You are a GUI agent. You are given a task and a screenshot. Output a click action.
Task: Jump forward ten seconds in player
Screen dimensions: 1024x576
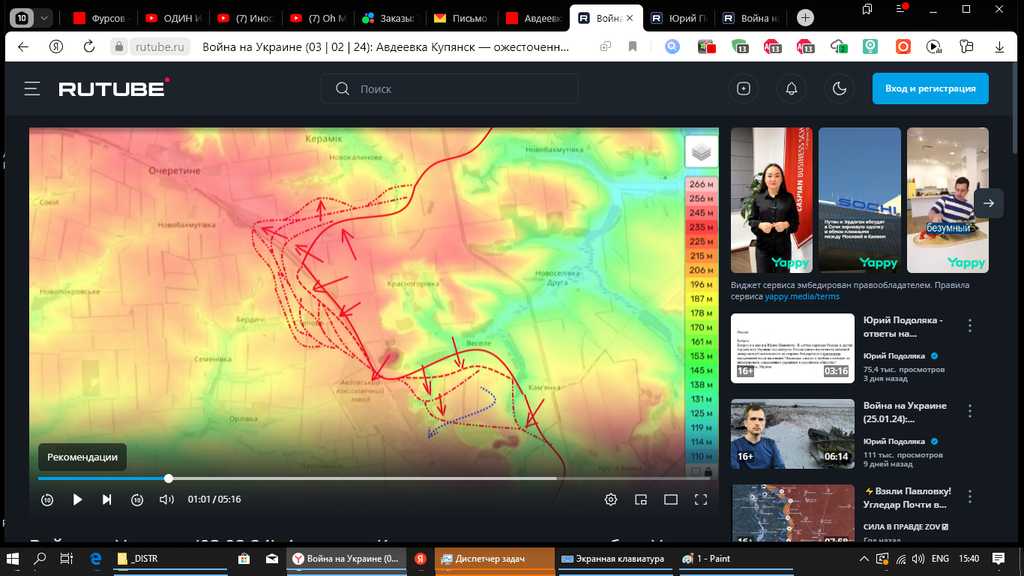(137, 500)
